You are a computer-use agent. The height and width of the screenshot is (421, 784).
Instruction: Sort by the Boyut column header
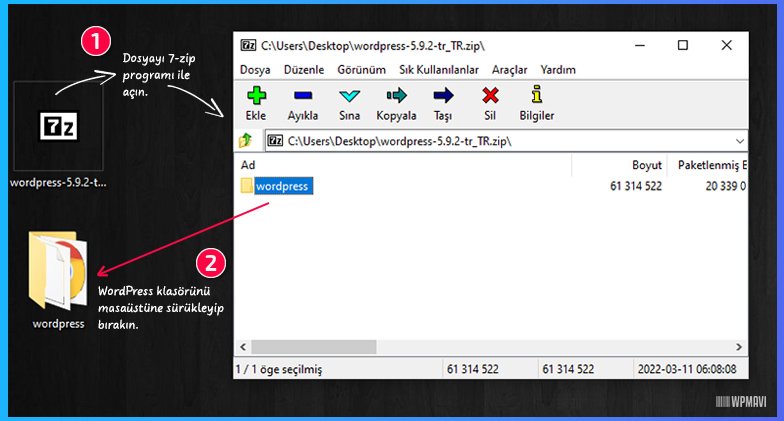(646, 165)
